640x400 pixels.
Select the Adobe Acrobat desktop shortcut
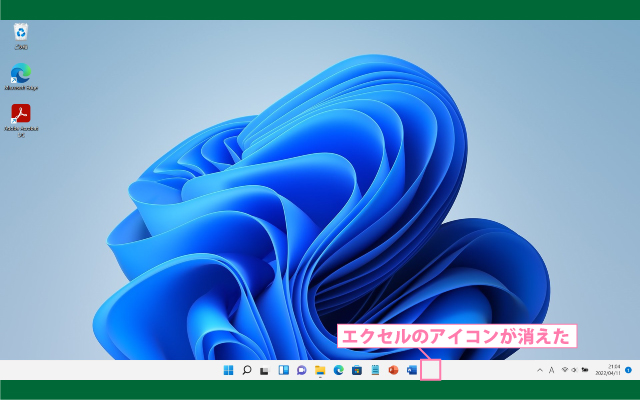click(21, 120)
